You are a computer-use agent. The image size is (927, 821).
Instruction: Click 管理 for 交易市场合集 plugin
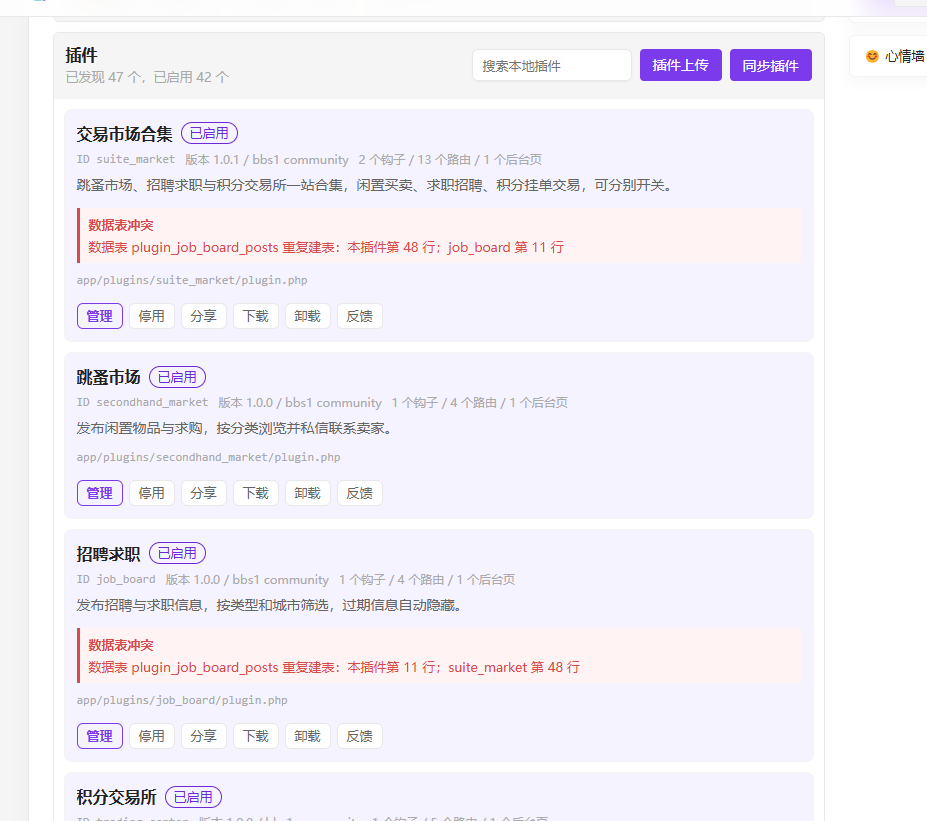[100, 316]
